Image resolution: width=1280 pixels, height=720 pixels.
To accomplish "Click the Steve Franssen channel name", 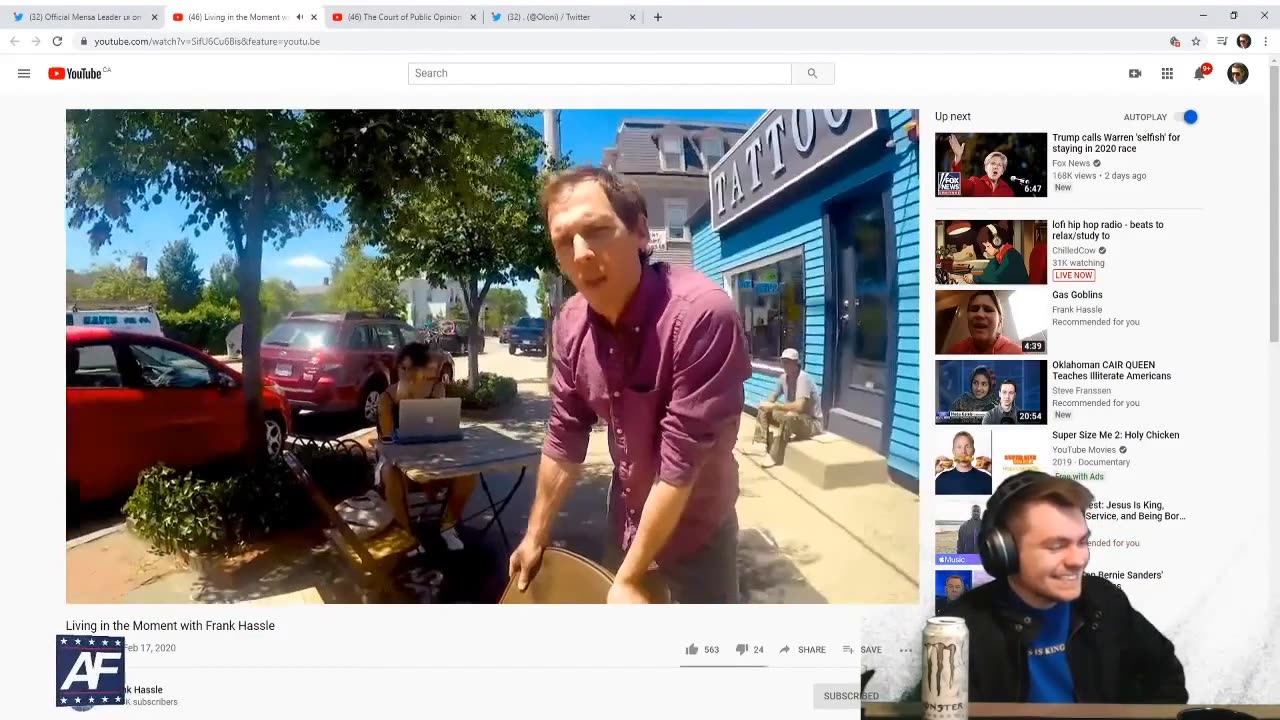I will tap(1082, 391).
